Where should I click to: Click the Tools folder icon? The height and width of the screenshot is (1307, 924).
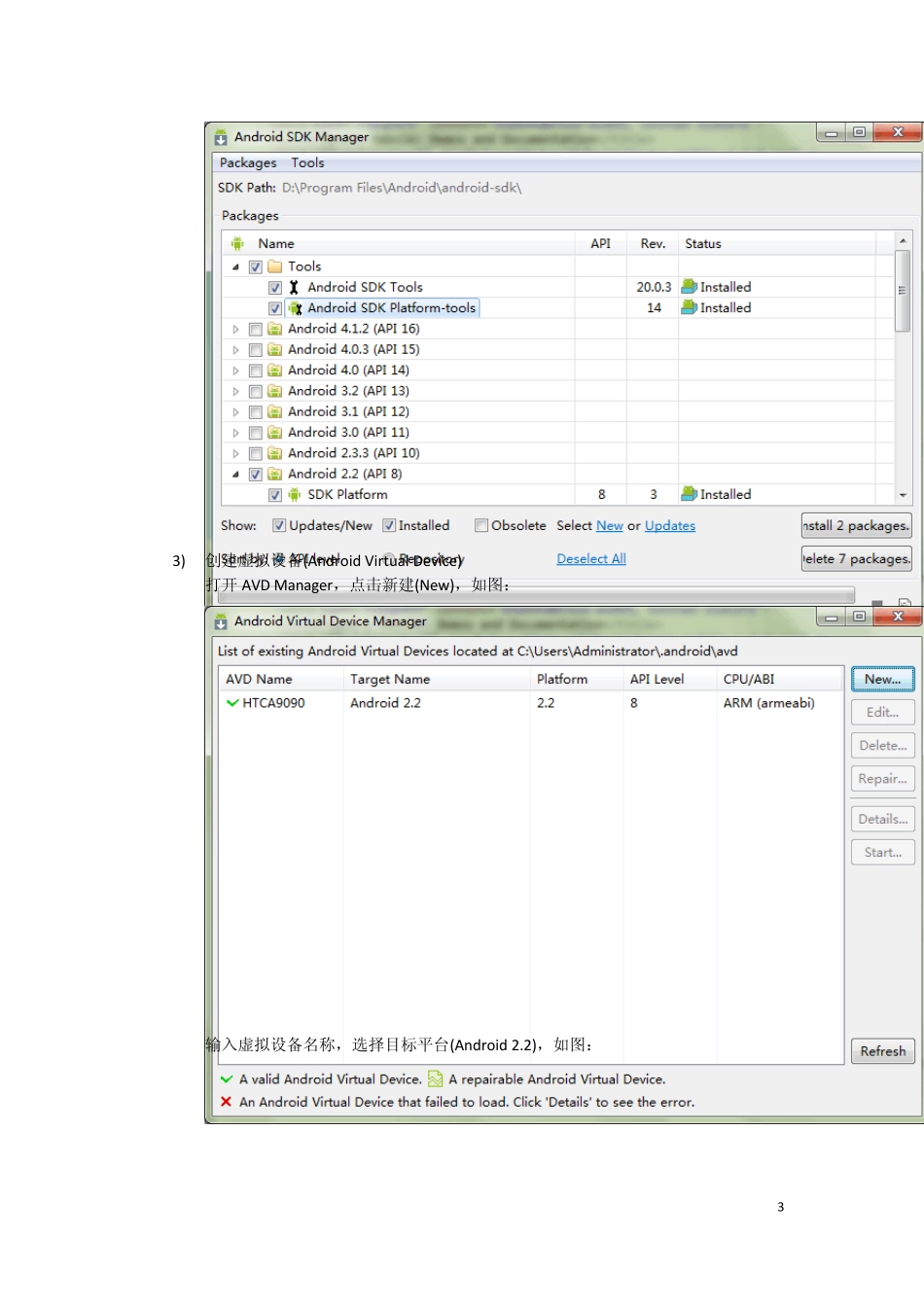[x=275, y=266]
